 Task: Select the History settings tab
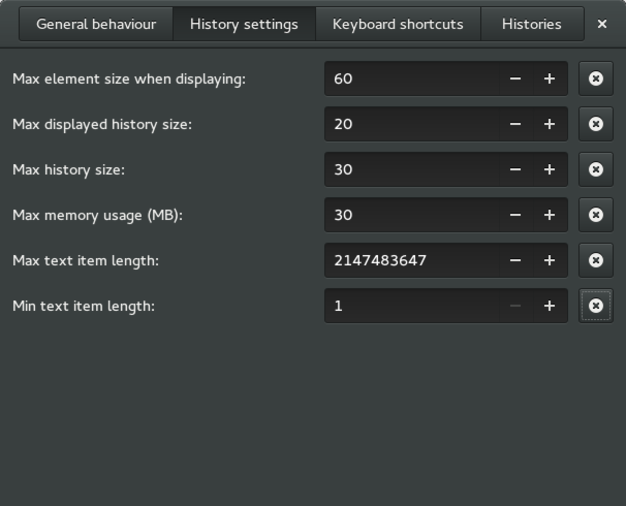[x=244, y=24]
